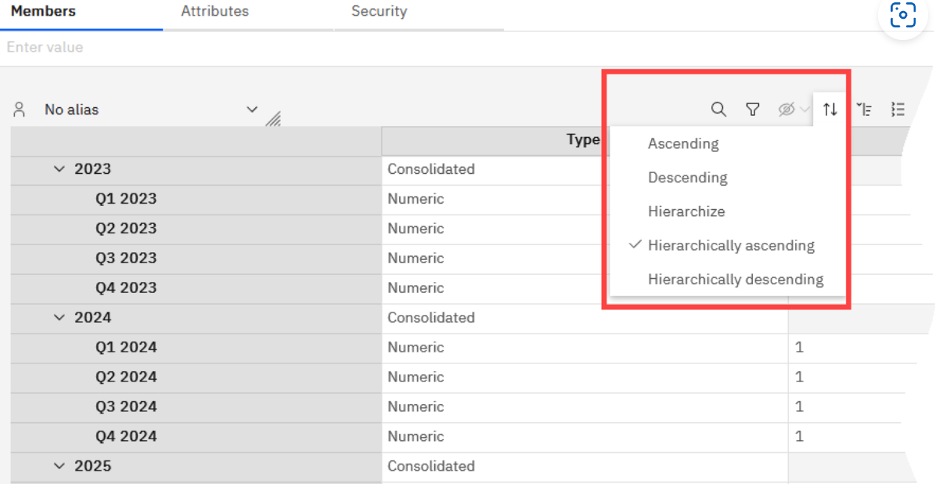Click the Enter value input field
Viewport: 936px width, 484px height.
tap(466, 48)
